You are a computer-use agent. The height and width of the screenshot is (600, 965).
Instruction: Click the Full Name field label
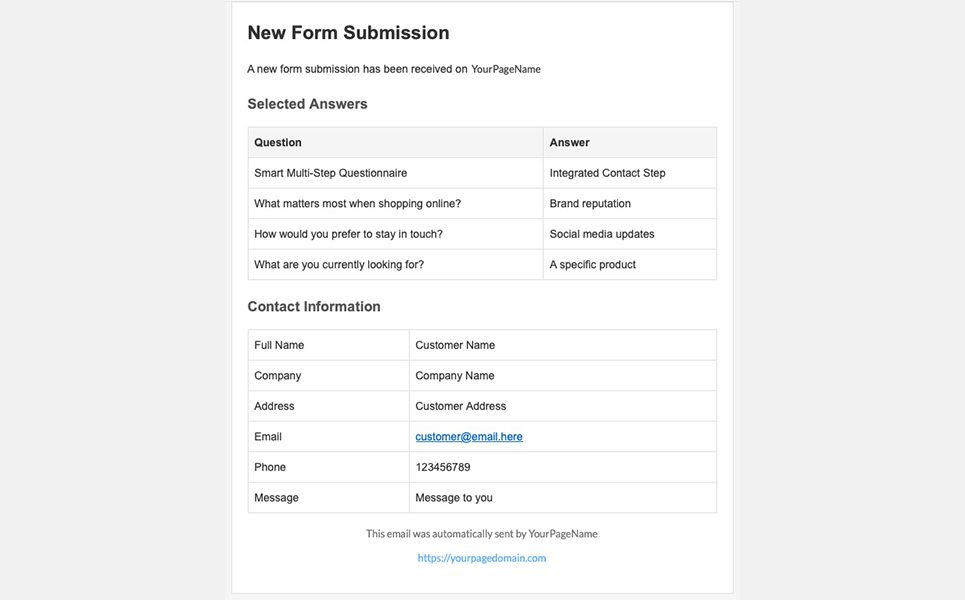(x=279, y=345)
